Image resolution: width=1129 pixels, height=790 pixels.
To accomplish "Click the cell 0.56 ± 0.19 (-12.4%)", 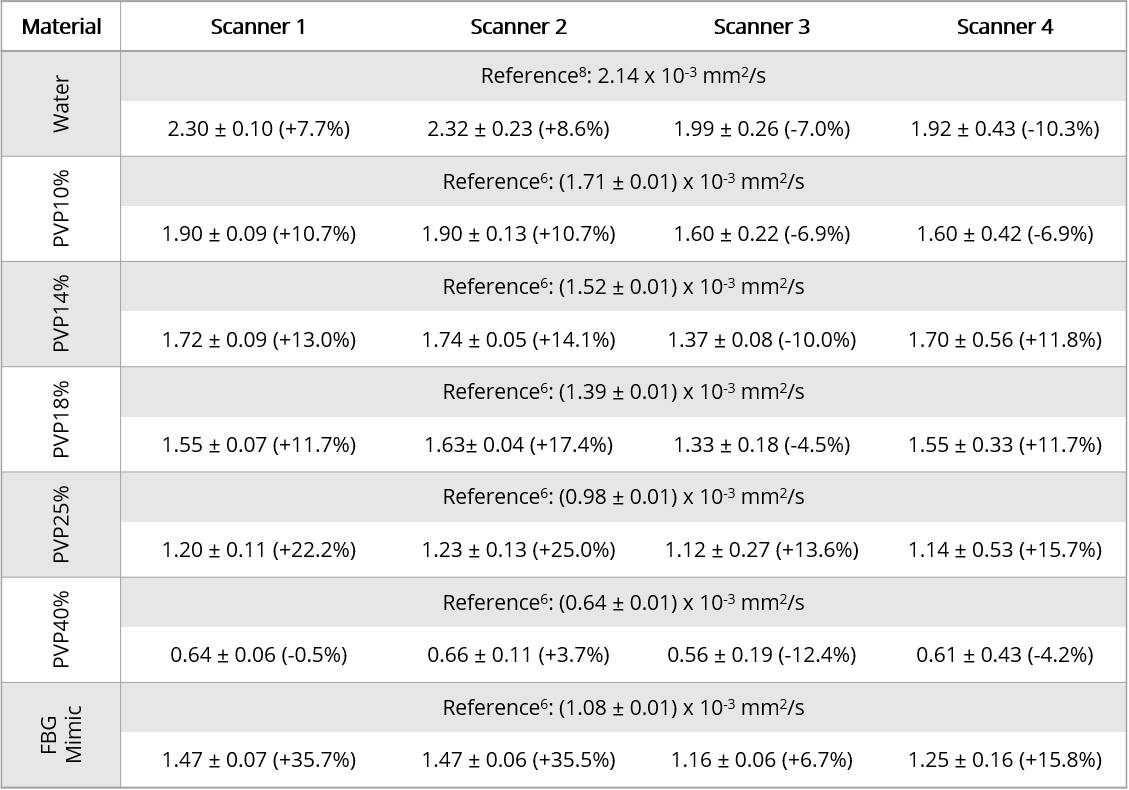I will pos(762,655).
